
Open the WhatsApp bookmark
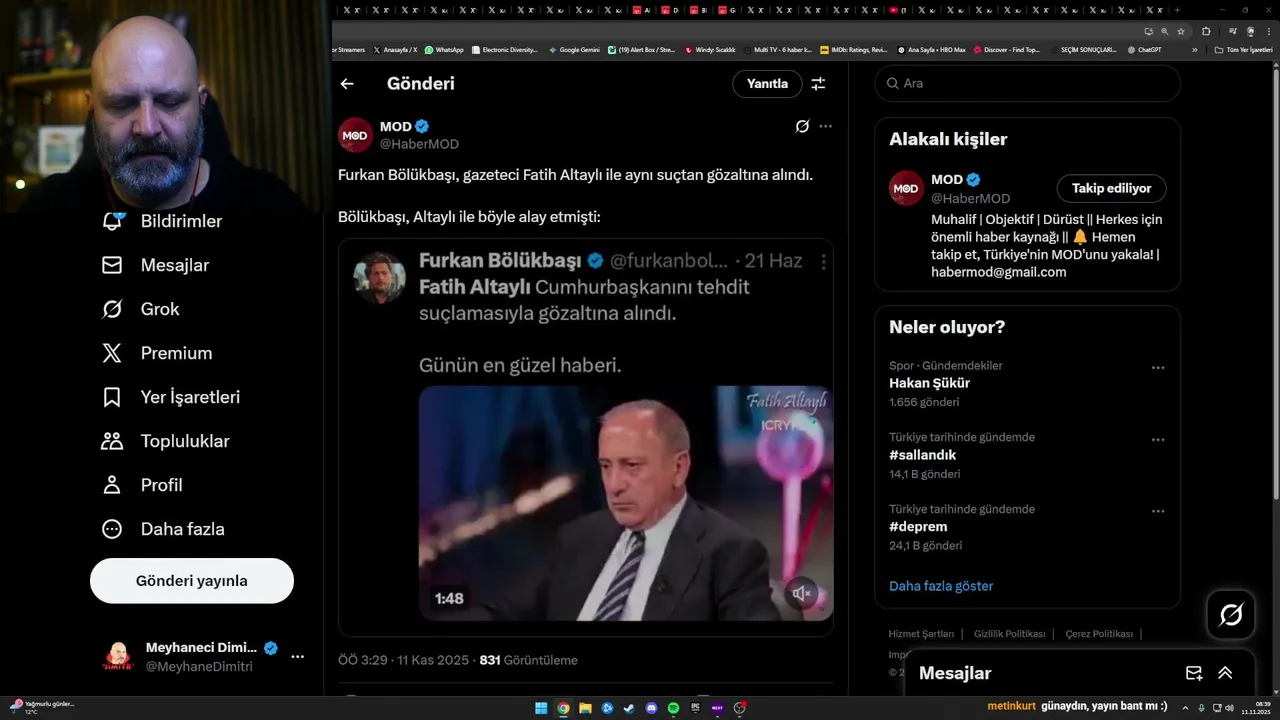click(444, 49)
